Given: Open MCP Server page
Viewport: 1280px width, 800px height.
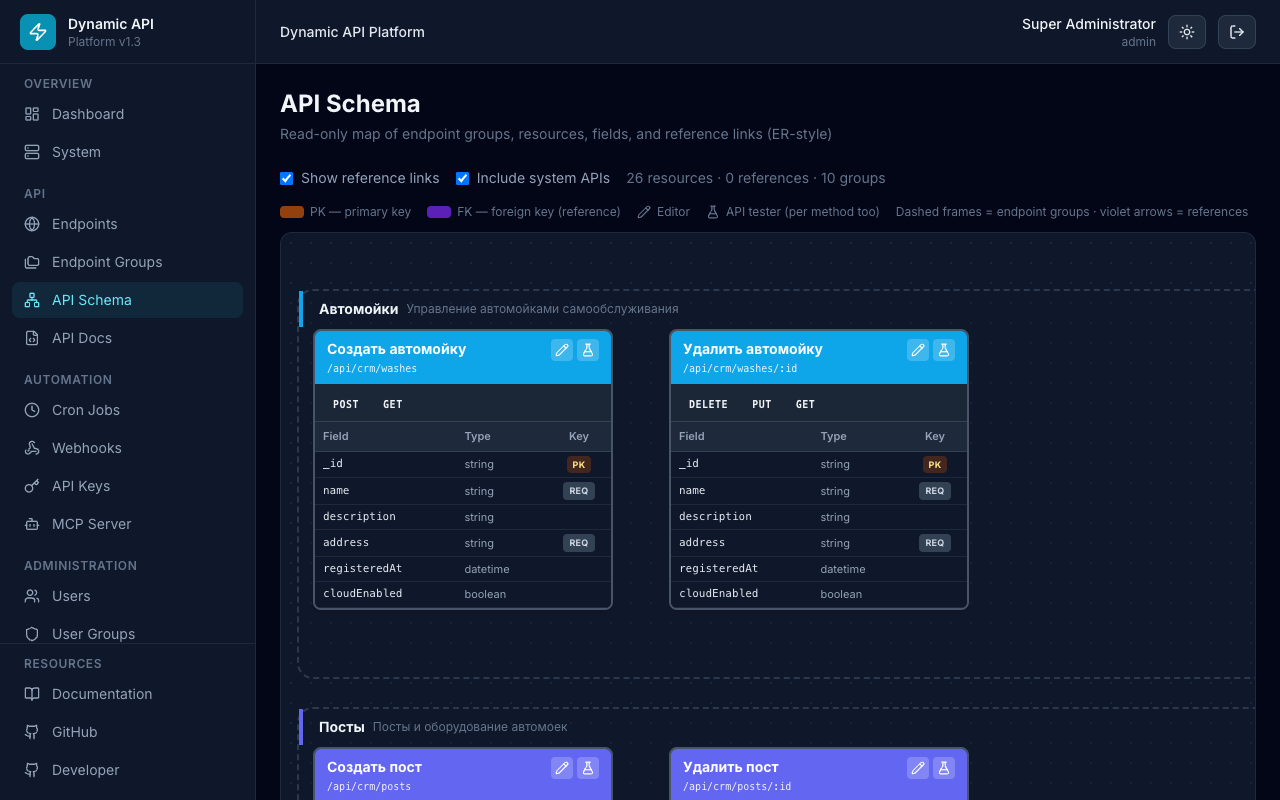Looking at the screenshot, I should pyautogui.click(x=127, y=524).
